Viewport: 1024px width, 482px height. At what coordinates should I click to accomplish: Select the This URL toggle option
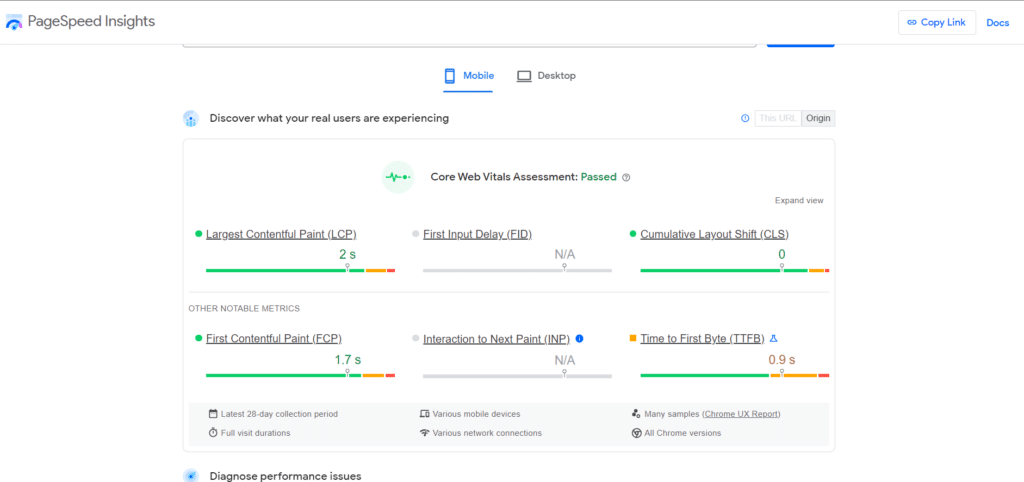(778, 118)
